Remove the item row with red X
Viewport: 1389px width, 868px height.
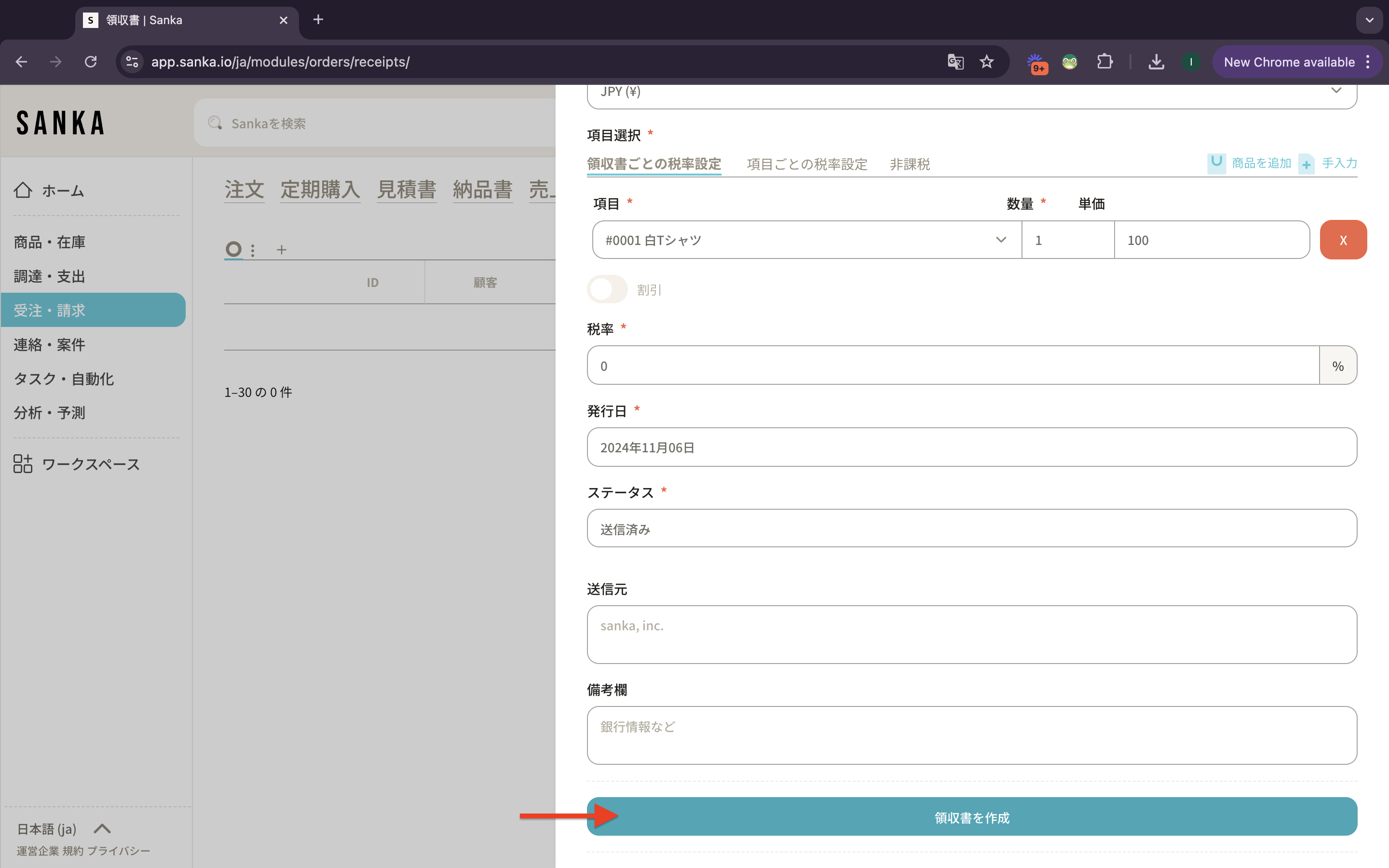tap(1343, 240)
